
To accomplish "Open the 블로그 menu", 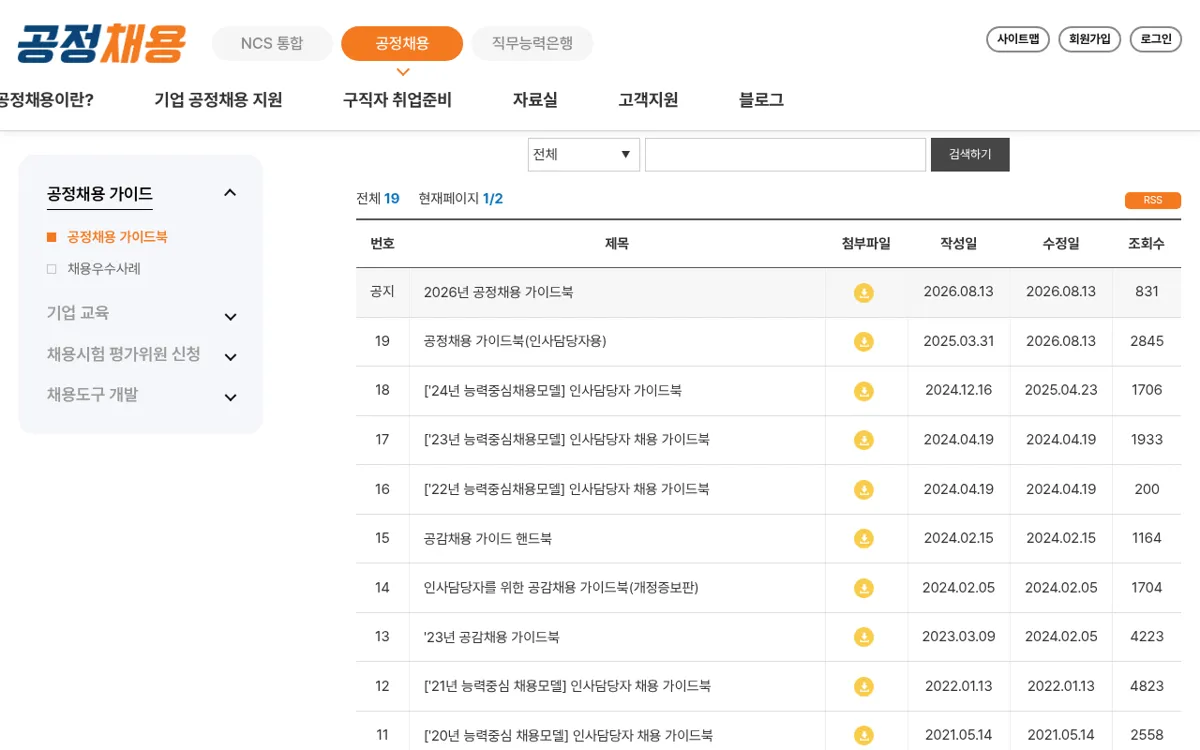I will point(761,100).
